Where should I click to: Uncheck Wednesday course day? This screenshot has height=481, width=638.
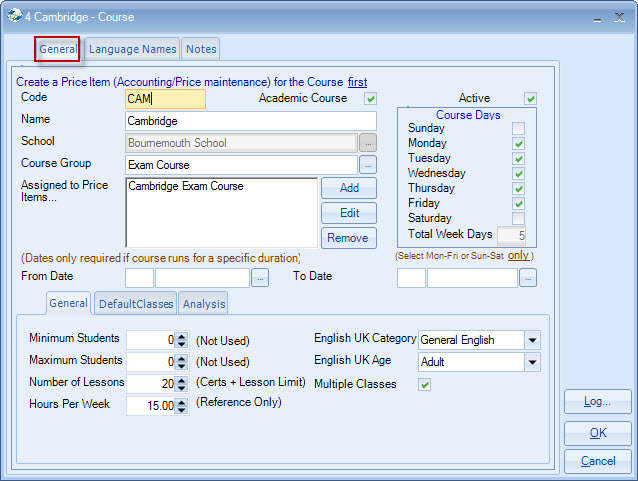(518, 173)
